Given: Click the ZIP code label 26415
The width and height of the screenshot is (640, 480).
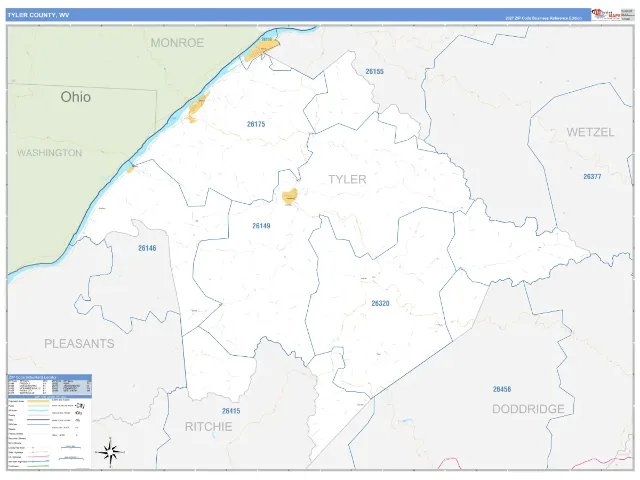Looking at the screenshot, I should click(231, 411).
